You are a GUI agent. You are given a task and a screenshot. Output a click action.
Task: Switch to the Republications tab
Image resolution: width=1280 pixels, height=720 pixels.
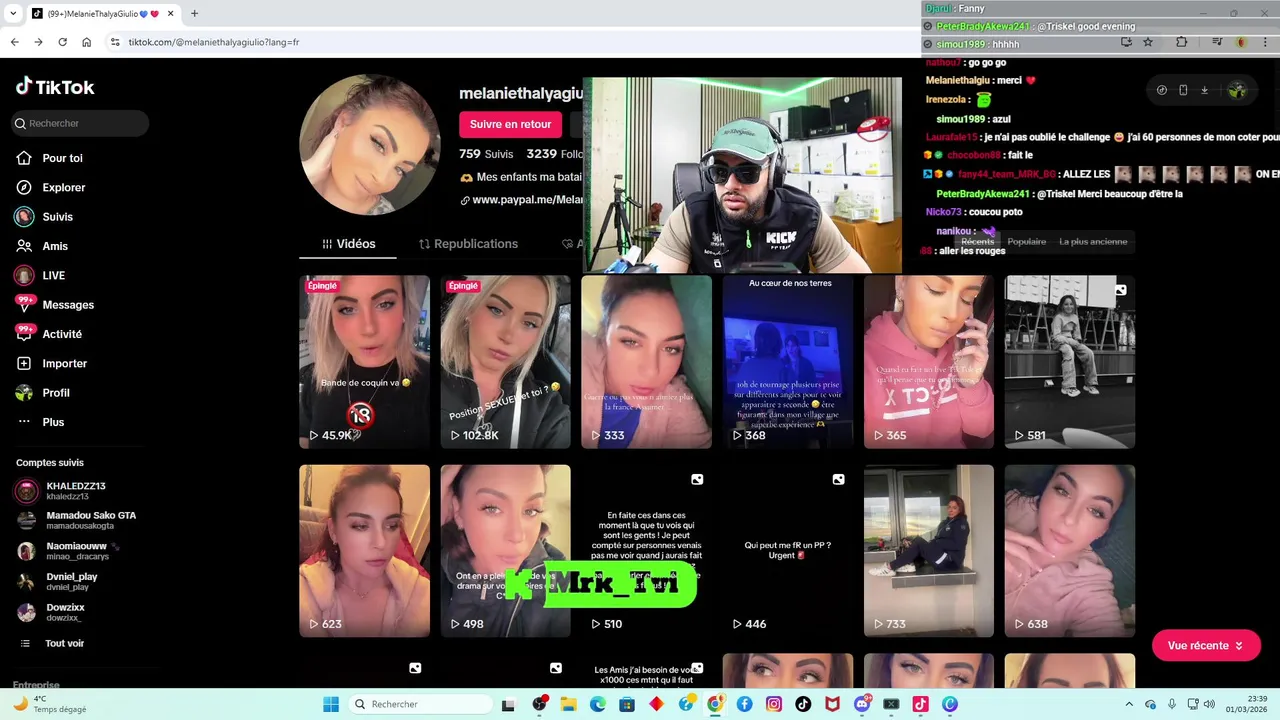pos(468,244)
